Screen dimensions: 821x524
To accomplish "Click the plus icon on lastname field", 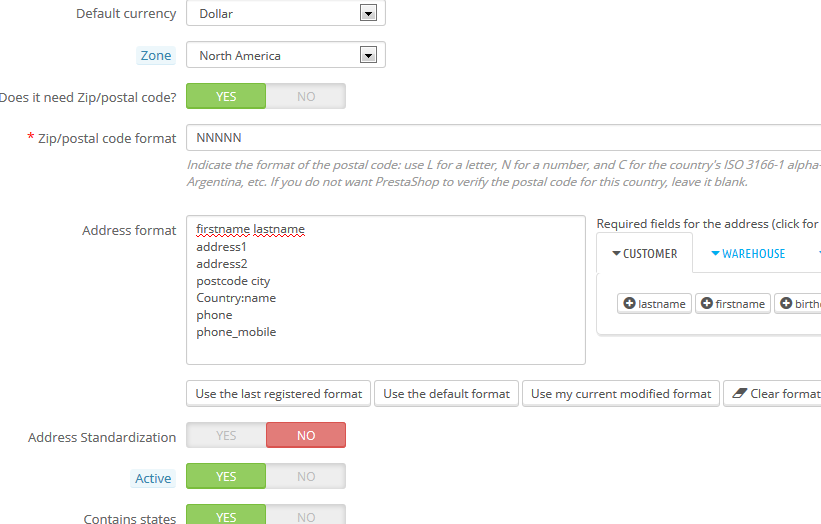I will (x=629, y=303).
